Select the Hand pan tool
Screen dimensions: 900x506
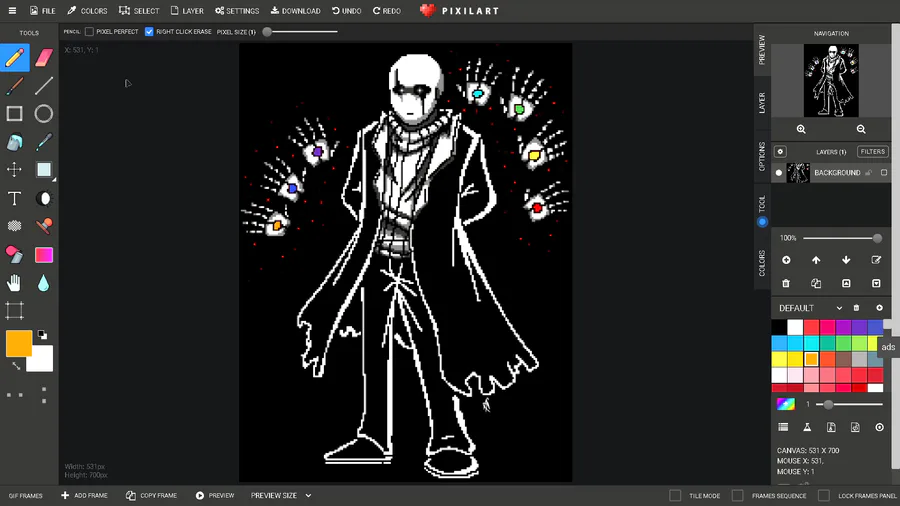[15, 282]
